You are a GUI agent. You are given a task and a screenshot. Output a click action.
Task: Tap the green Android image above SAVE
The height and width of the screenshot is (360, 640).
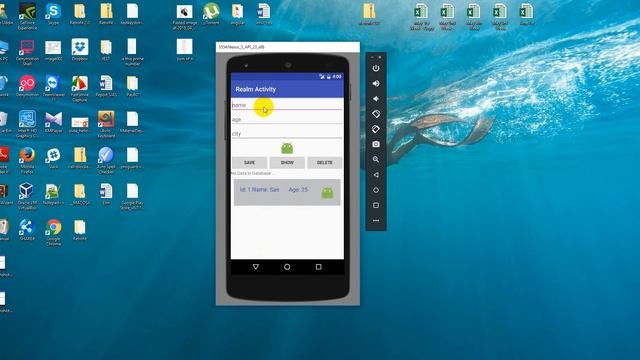[x=287, y=148]
